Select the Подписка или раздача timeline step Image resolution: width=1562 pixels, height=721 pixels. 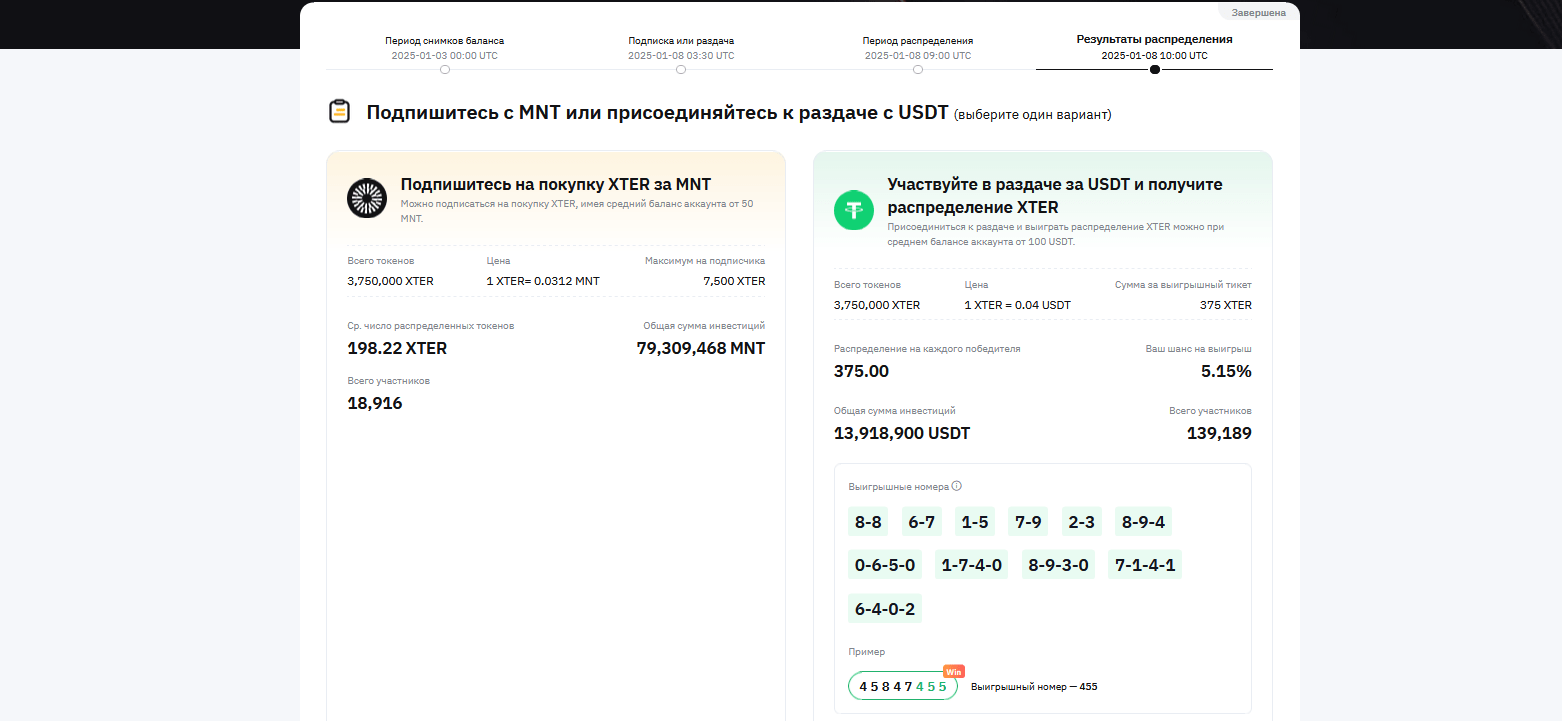pyautogui.click(x=681, y=48)
